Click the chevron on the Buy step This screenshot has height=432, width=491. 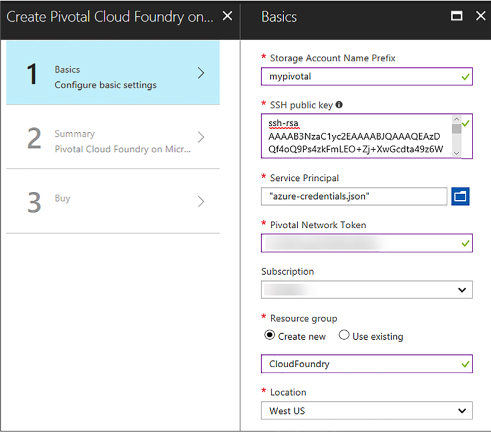201,201
